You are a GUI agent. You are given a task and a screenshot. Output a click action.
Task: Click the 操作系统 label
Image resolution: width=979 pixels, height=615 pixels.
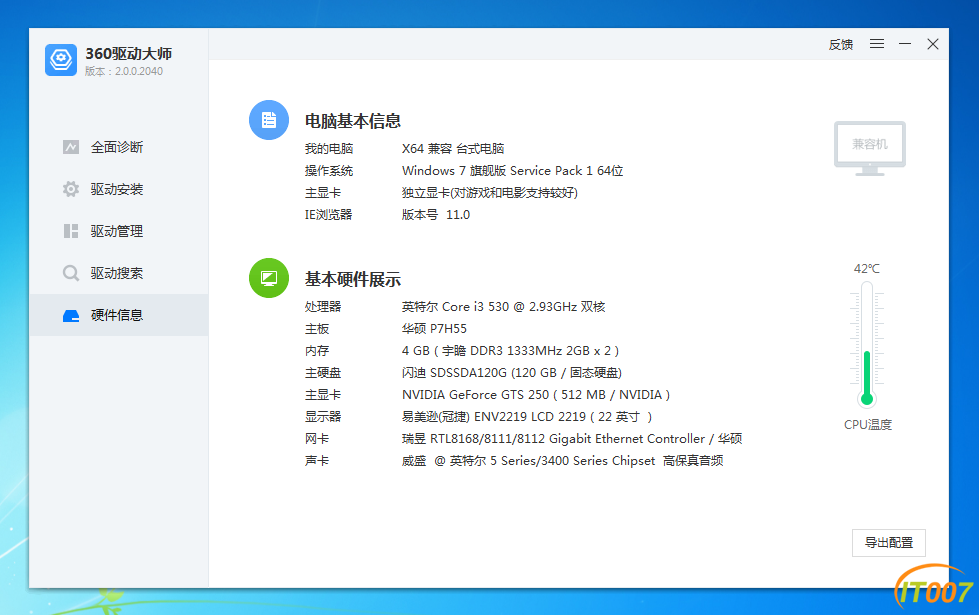coord(328,170)
